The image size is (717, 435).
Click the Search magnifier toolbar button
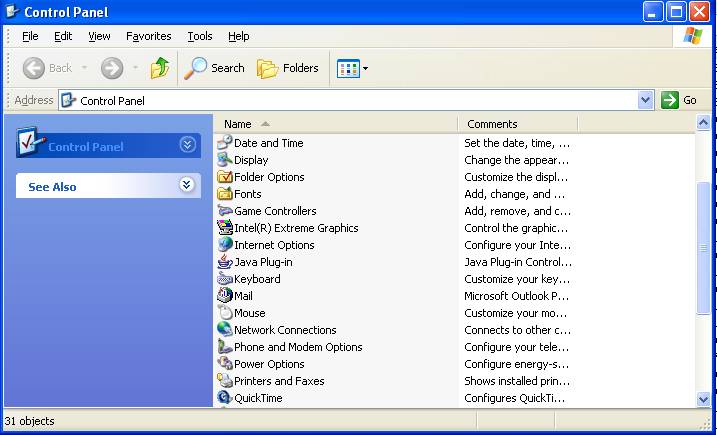[x=214, y=68]
